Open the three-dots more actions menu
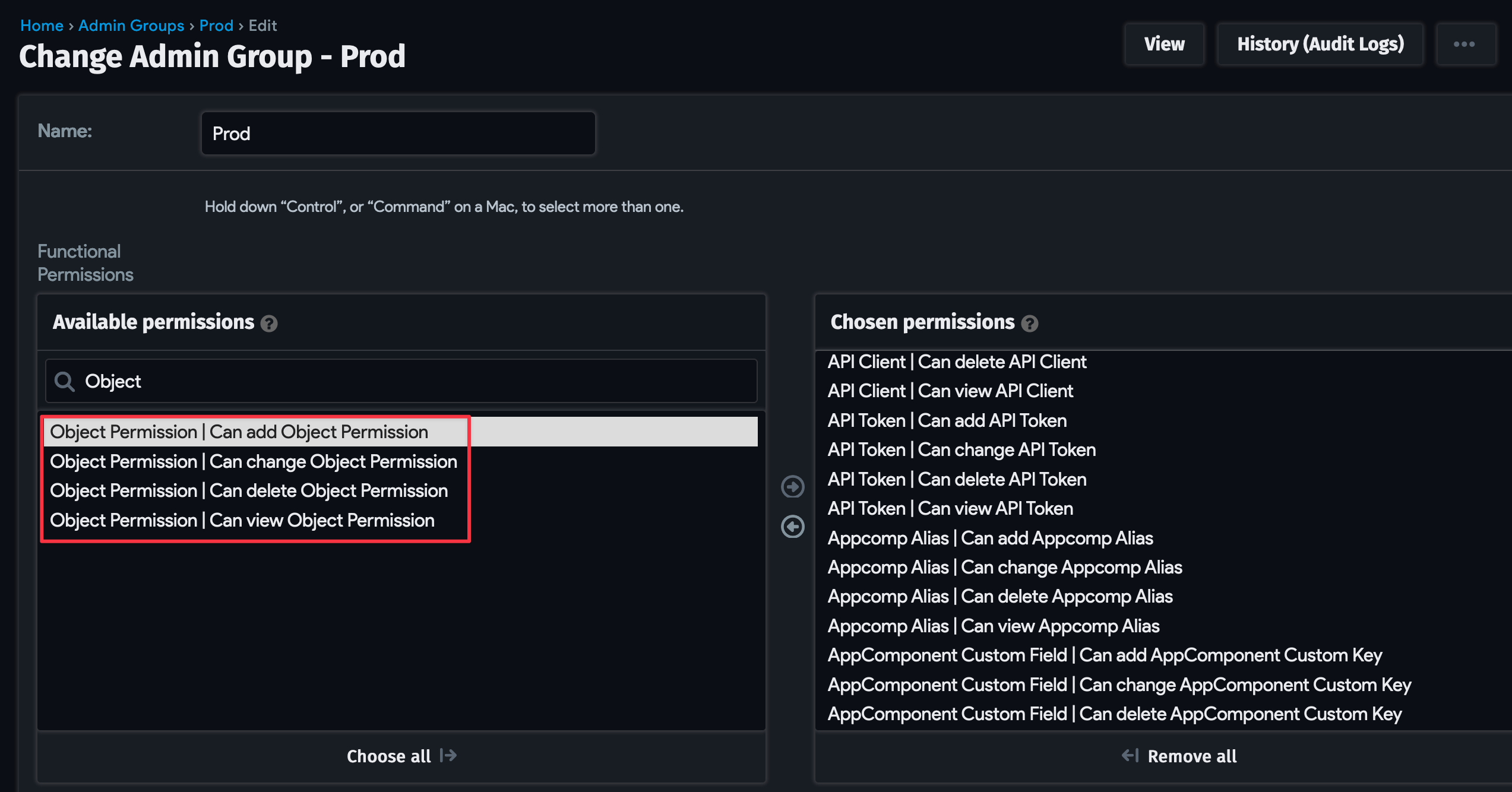The height and width of the screenshot is (792, 1512). [x=1464, y=45]
